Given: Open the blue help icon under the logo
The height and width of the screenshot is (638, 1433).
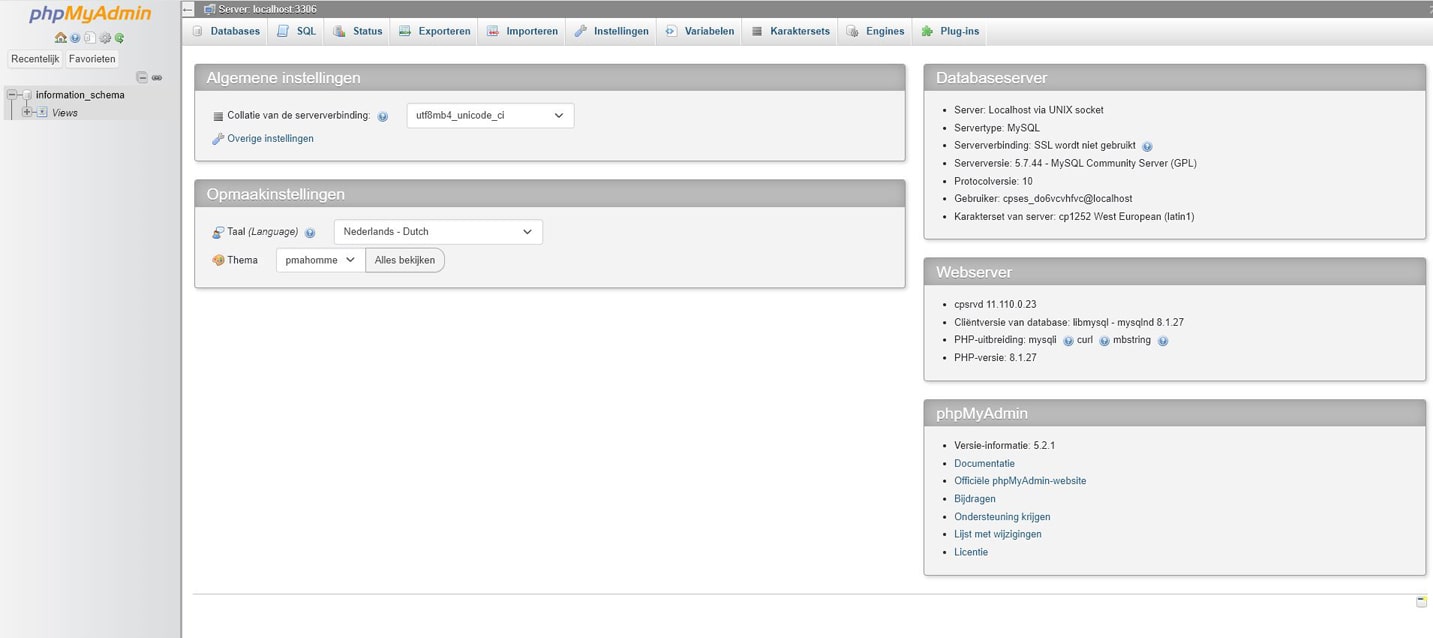Looking at the screenshot, I should (x=75, y=38).
